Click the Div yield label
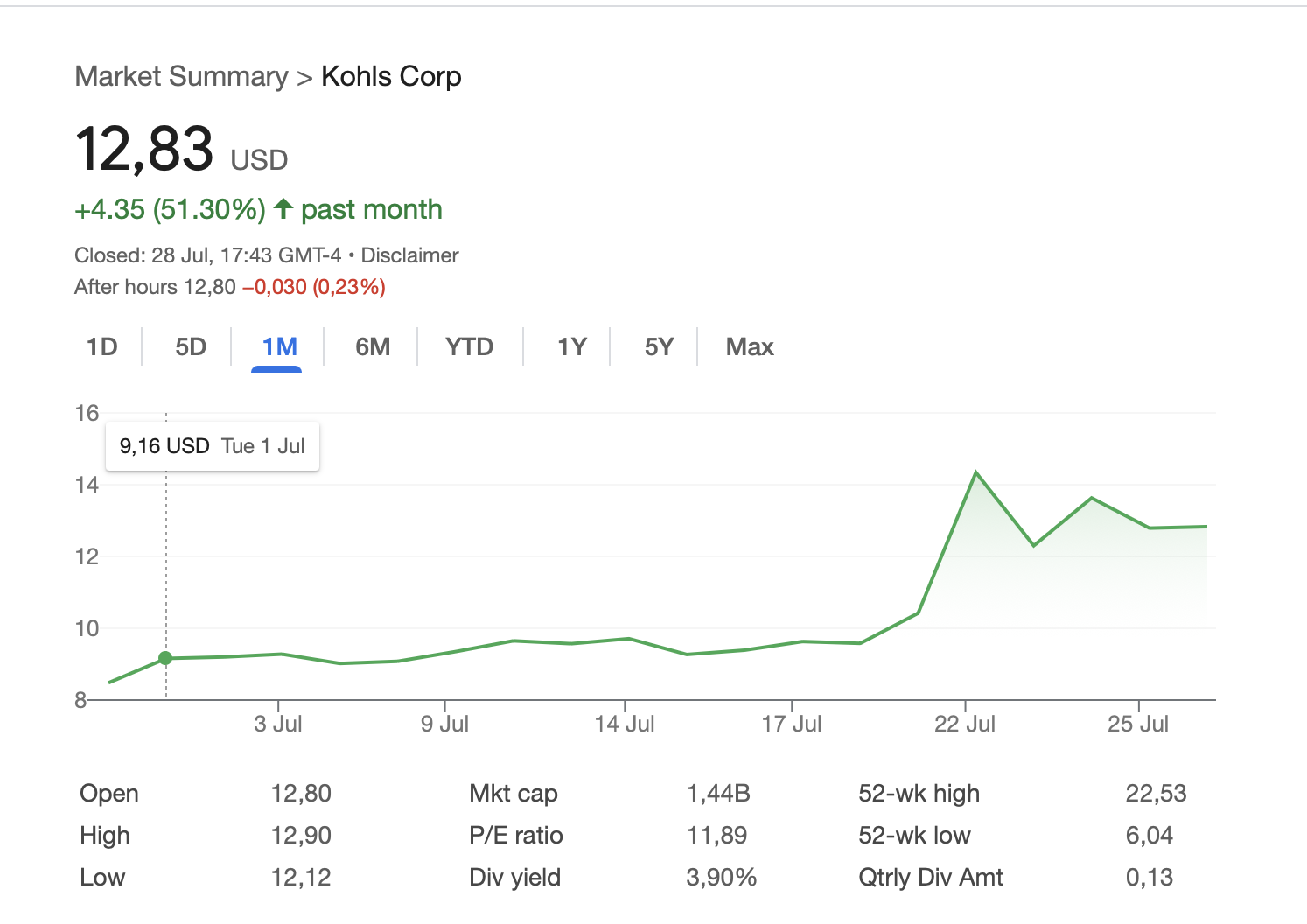Viewport: 1307px width, 924px height. pyautogui.click(x=514, y=878)
